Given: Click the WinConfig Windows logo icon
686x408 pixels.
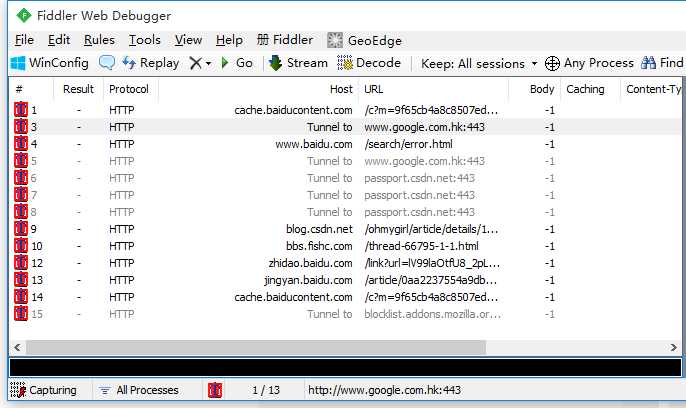Looking at the screenshot, I should point(18,63).
